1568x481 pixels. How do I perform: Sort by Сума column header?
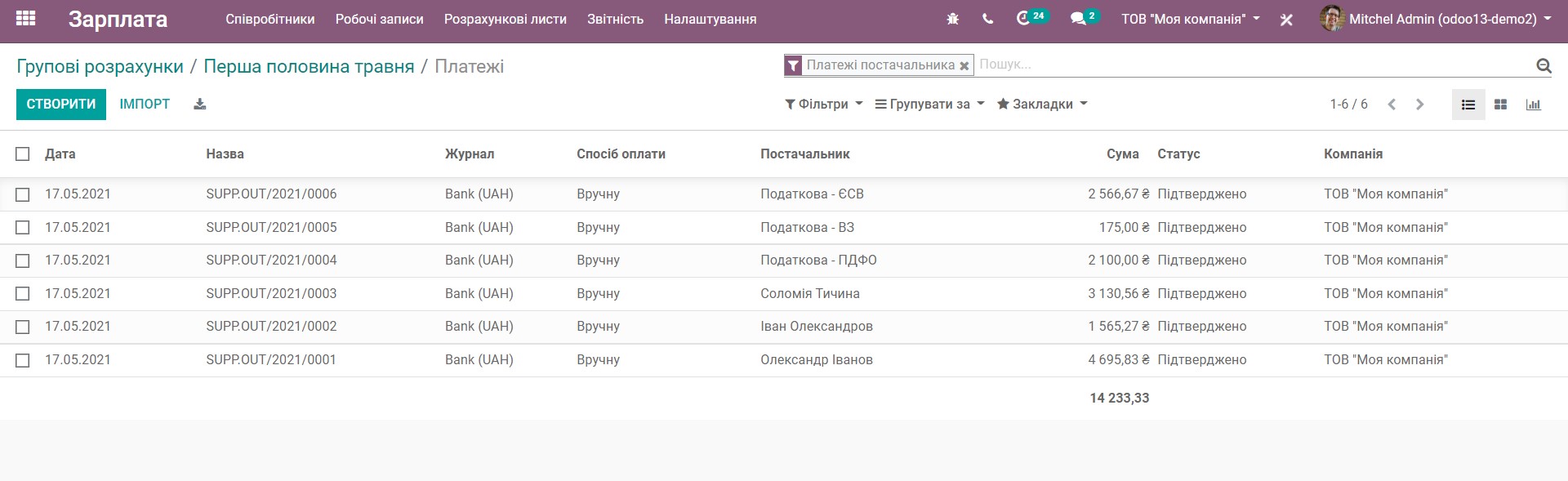(x=1123, y=154)
